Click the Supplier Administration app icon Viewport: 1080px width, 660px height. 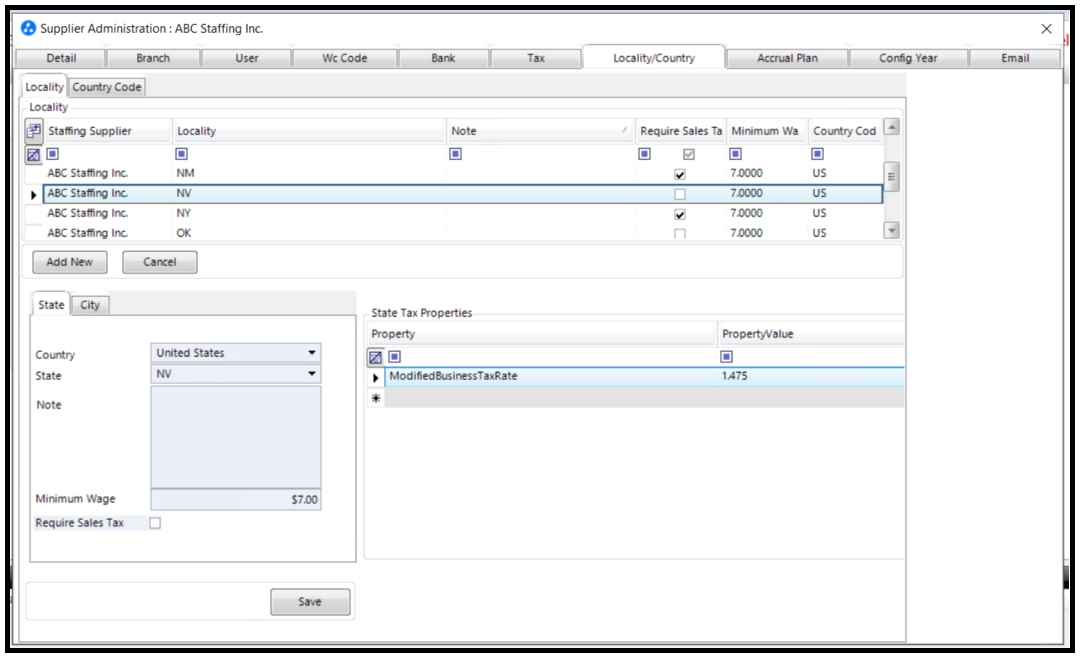click(x=28, y=28)
